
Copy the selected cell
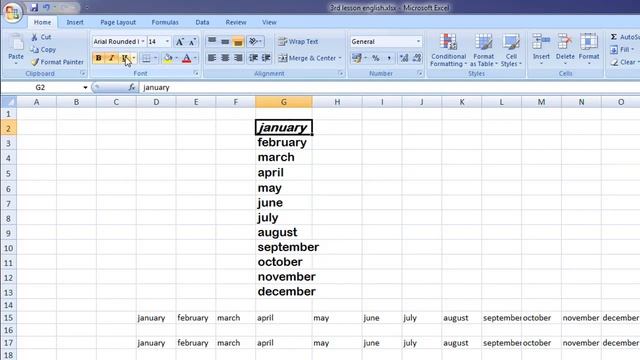[x=43, y=49]
